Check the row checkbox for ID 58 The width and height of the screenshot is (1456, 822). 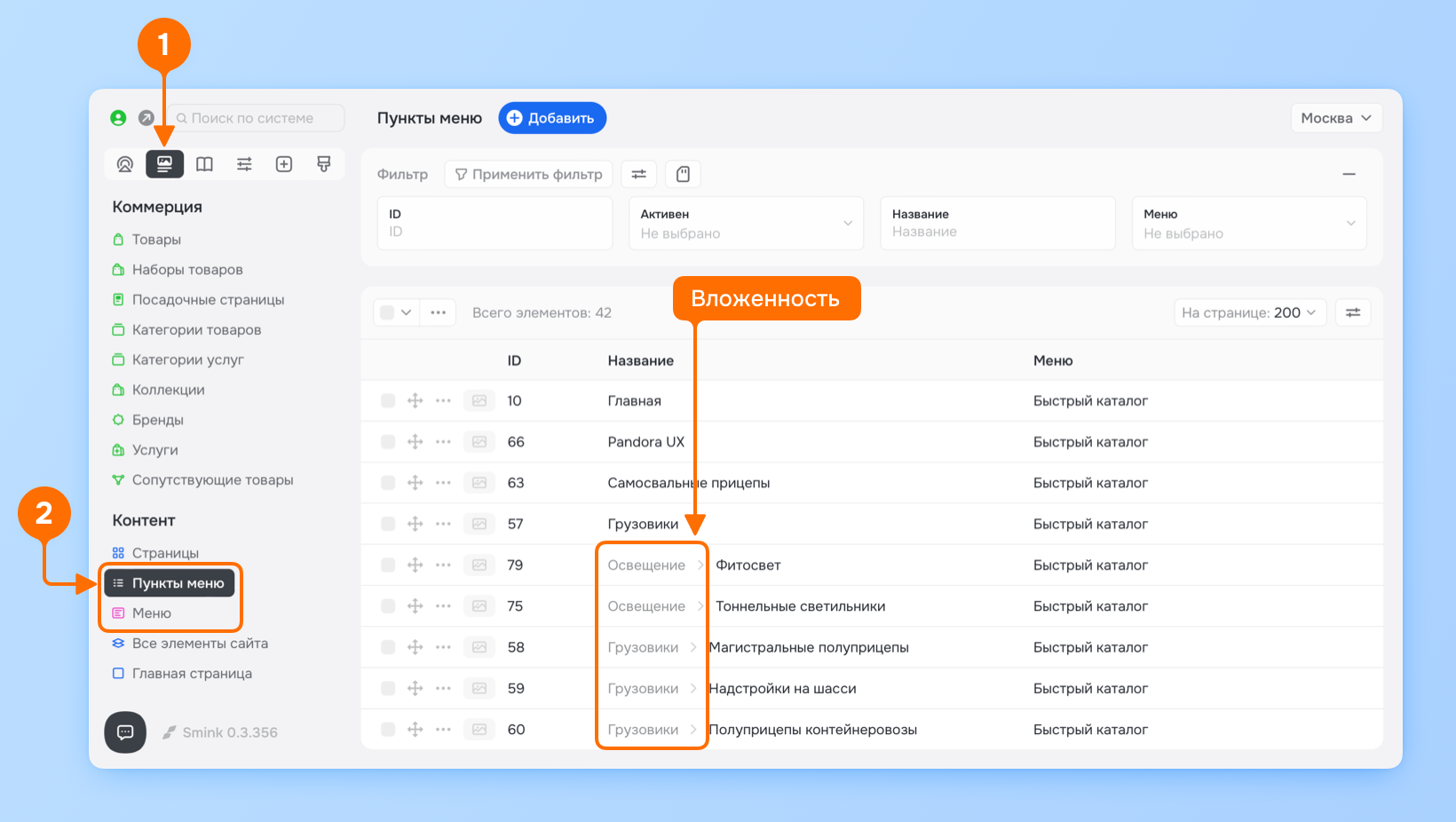tap(388, 647)
